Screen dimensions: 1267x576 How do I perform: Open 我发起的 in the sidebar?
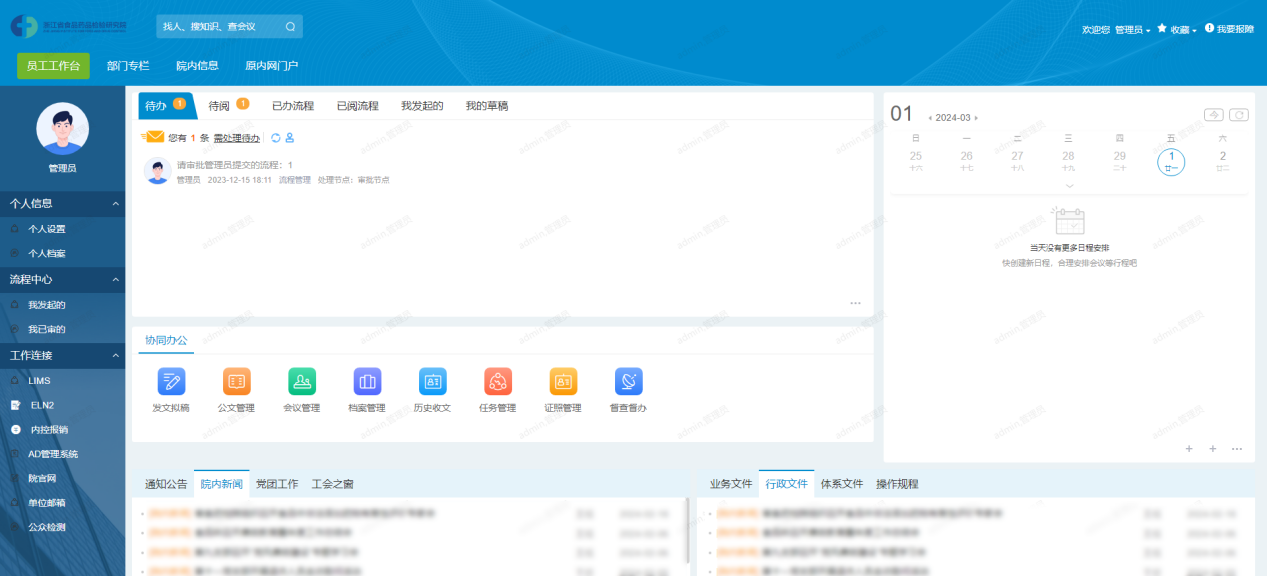click(47, 305)
